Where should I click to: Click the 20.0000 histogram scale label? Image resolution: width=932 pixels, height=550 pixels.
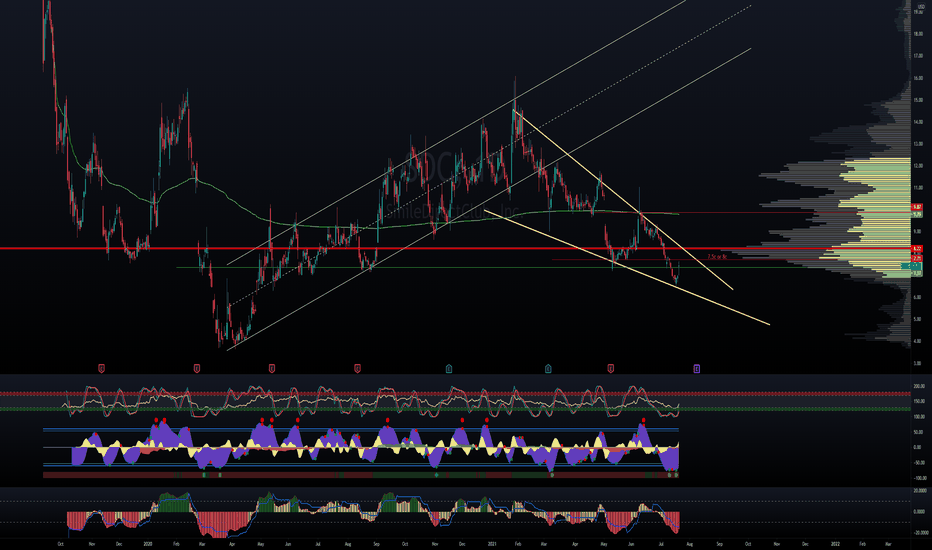pyautogui.click(x=919, y=491)
